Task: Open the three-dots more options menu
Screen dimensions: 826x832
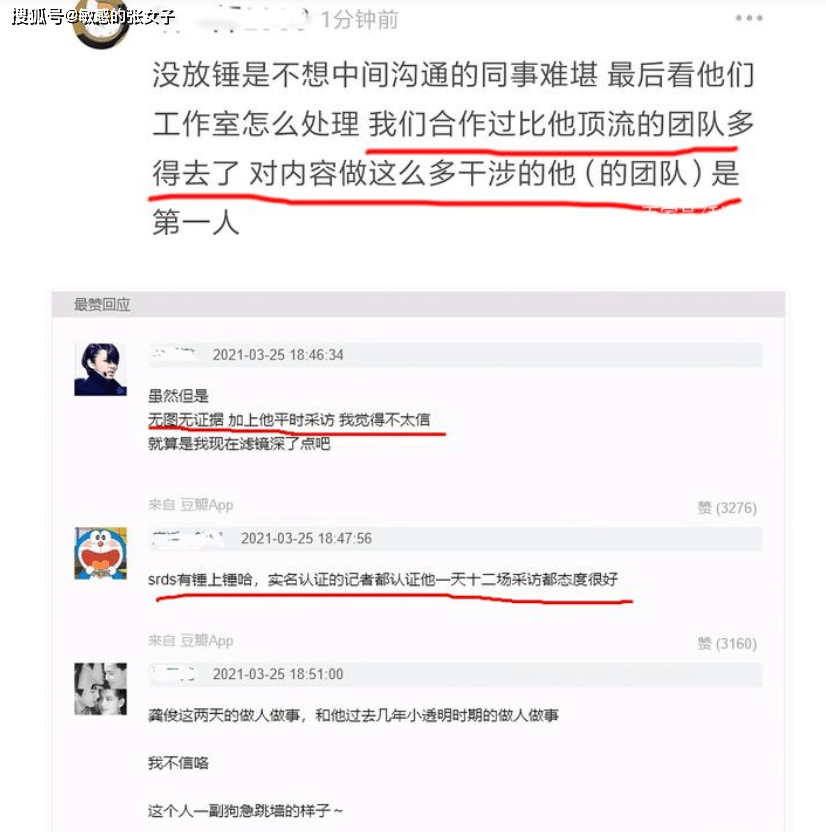Action: click(749, 18)
